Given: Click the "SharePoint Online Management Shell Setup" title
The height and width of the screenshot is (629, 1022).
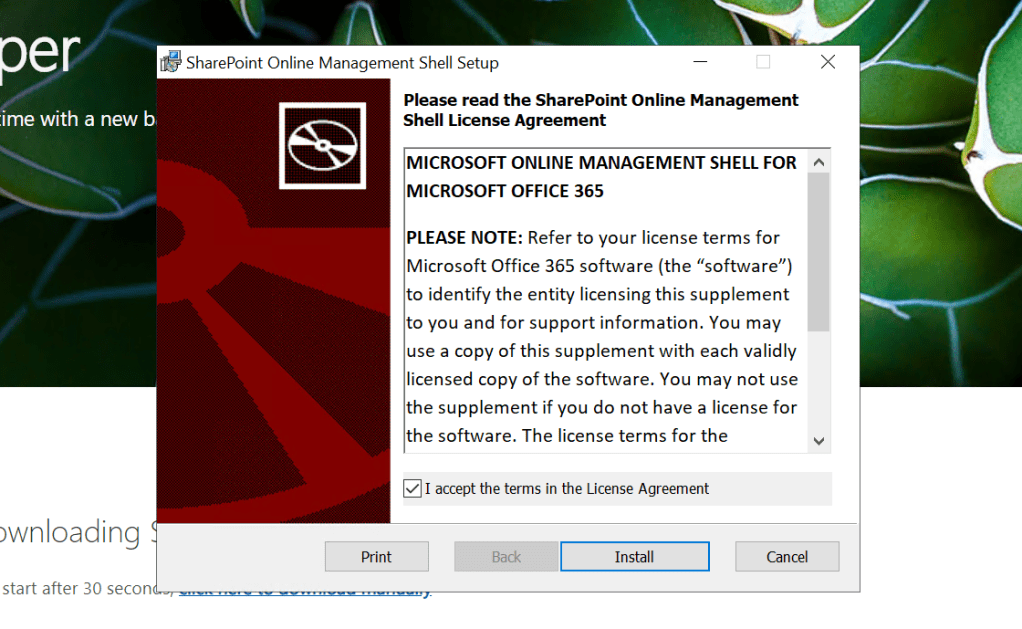Looking at the screenshot, I should 342,62.
